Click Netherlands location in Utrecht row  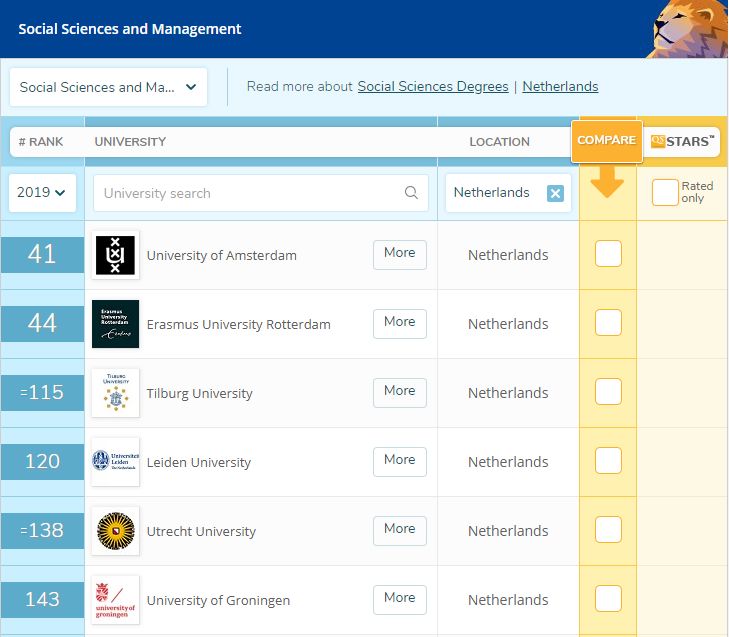508,531
